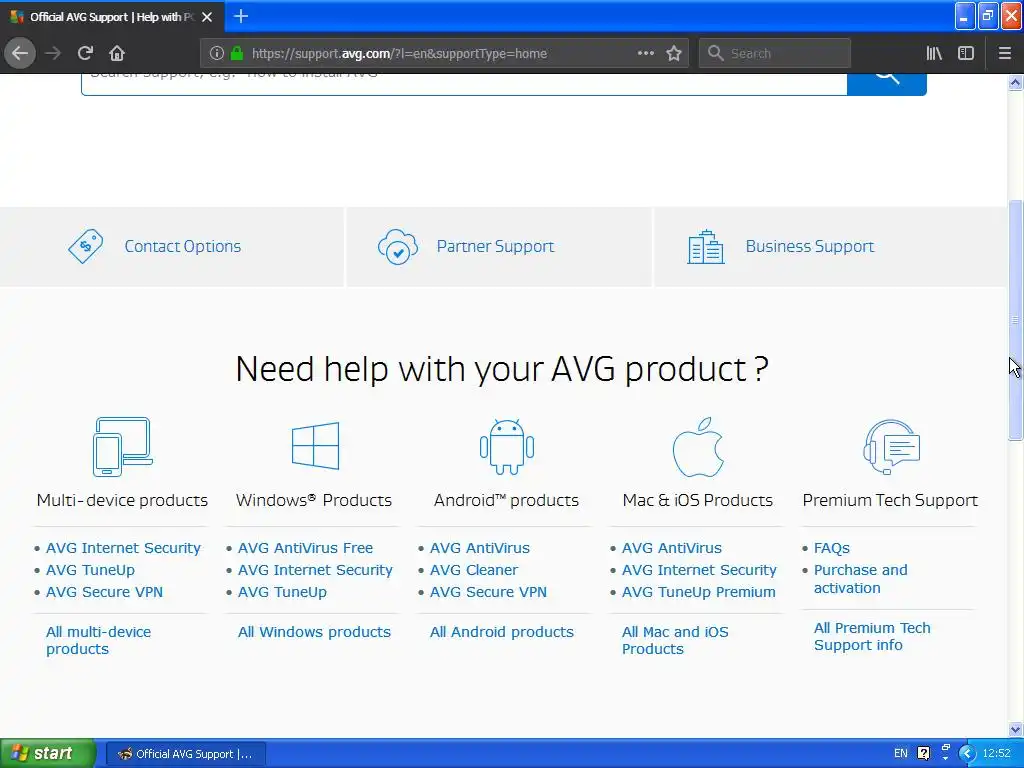
Task: Click Official AVG Support taskbar button
Action: coord(185,754)
